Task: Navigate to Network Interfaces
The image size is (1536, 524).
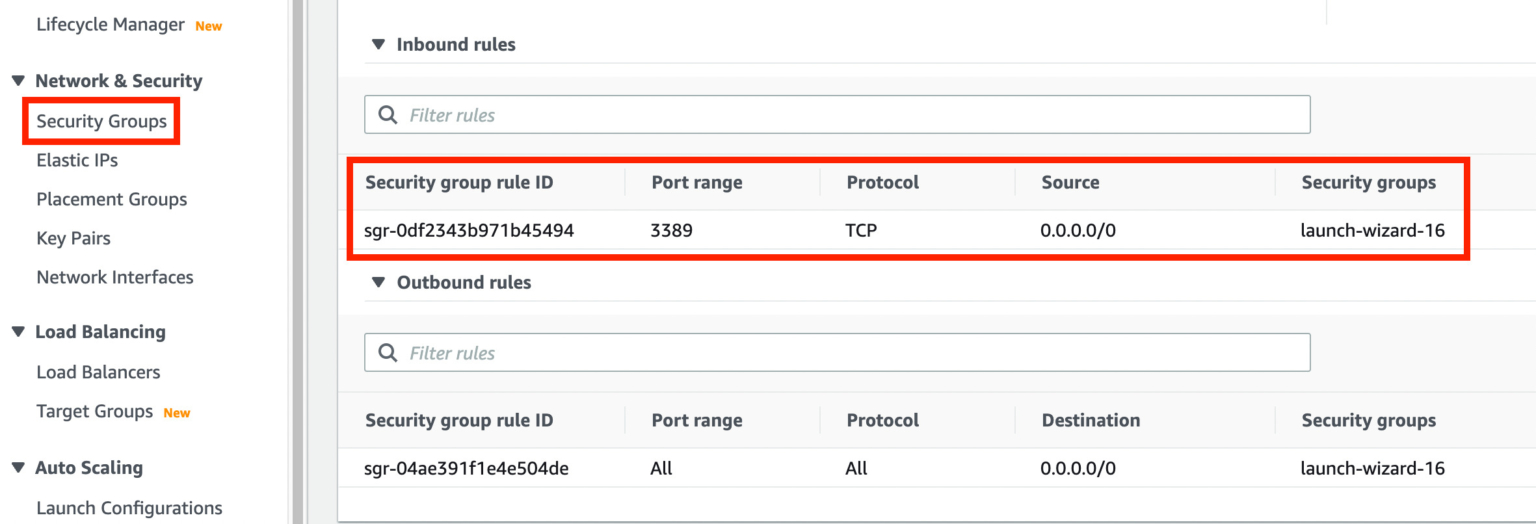Action: (114, 277)
